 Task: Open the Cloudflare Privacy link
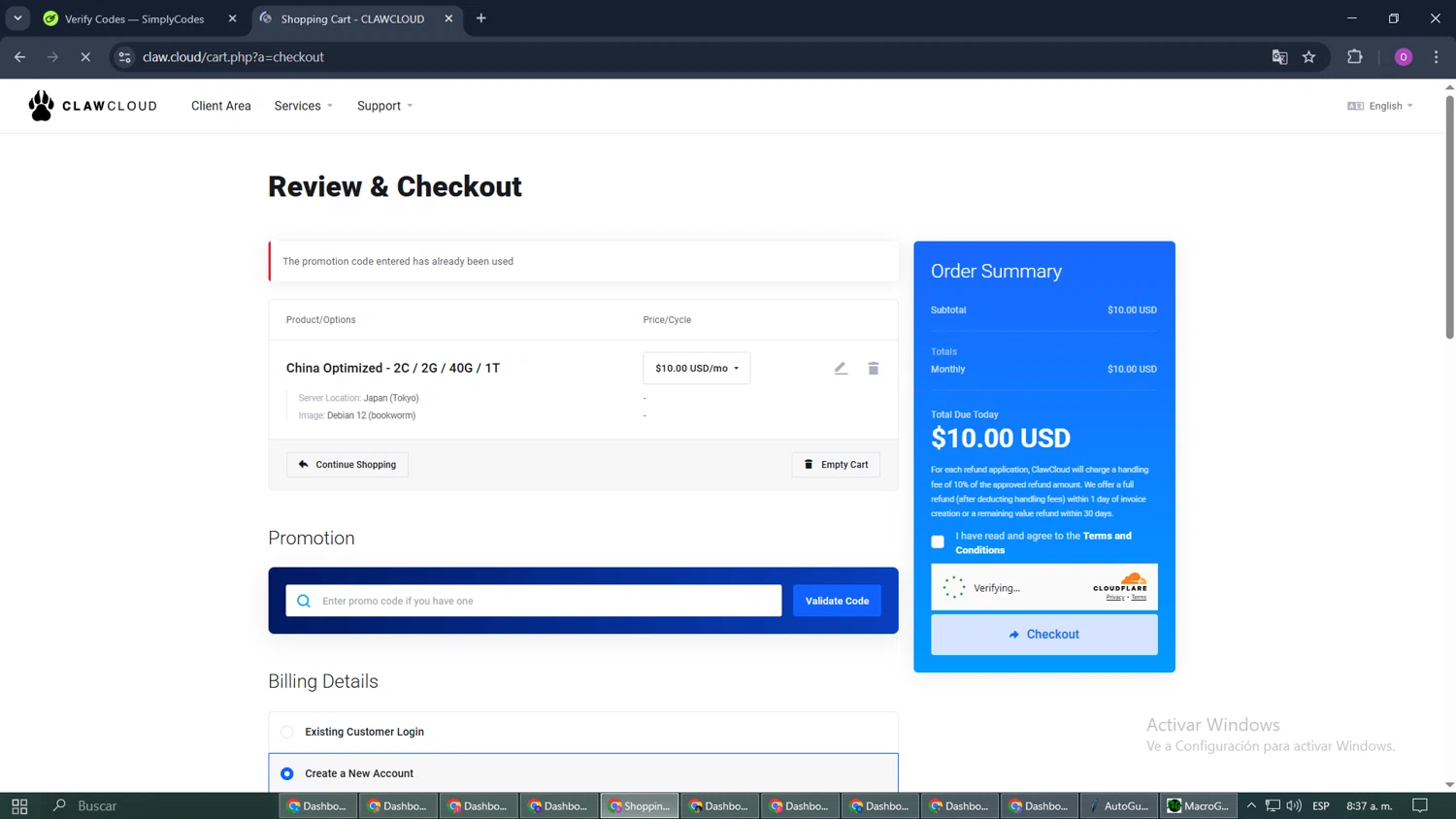(x=1115, y=598)
